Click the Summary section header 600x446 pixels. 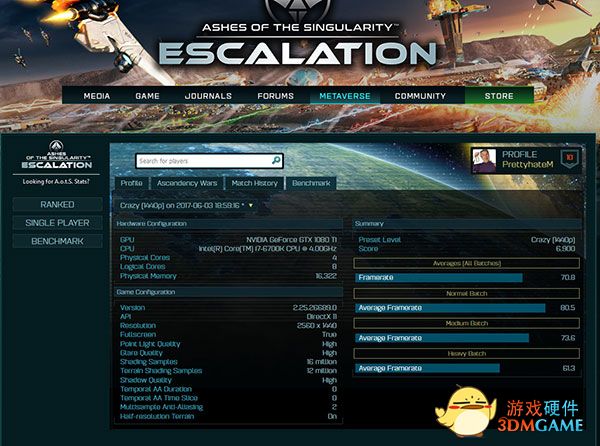tap(467, 223)
